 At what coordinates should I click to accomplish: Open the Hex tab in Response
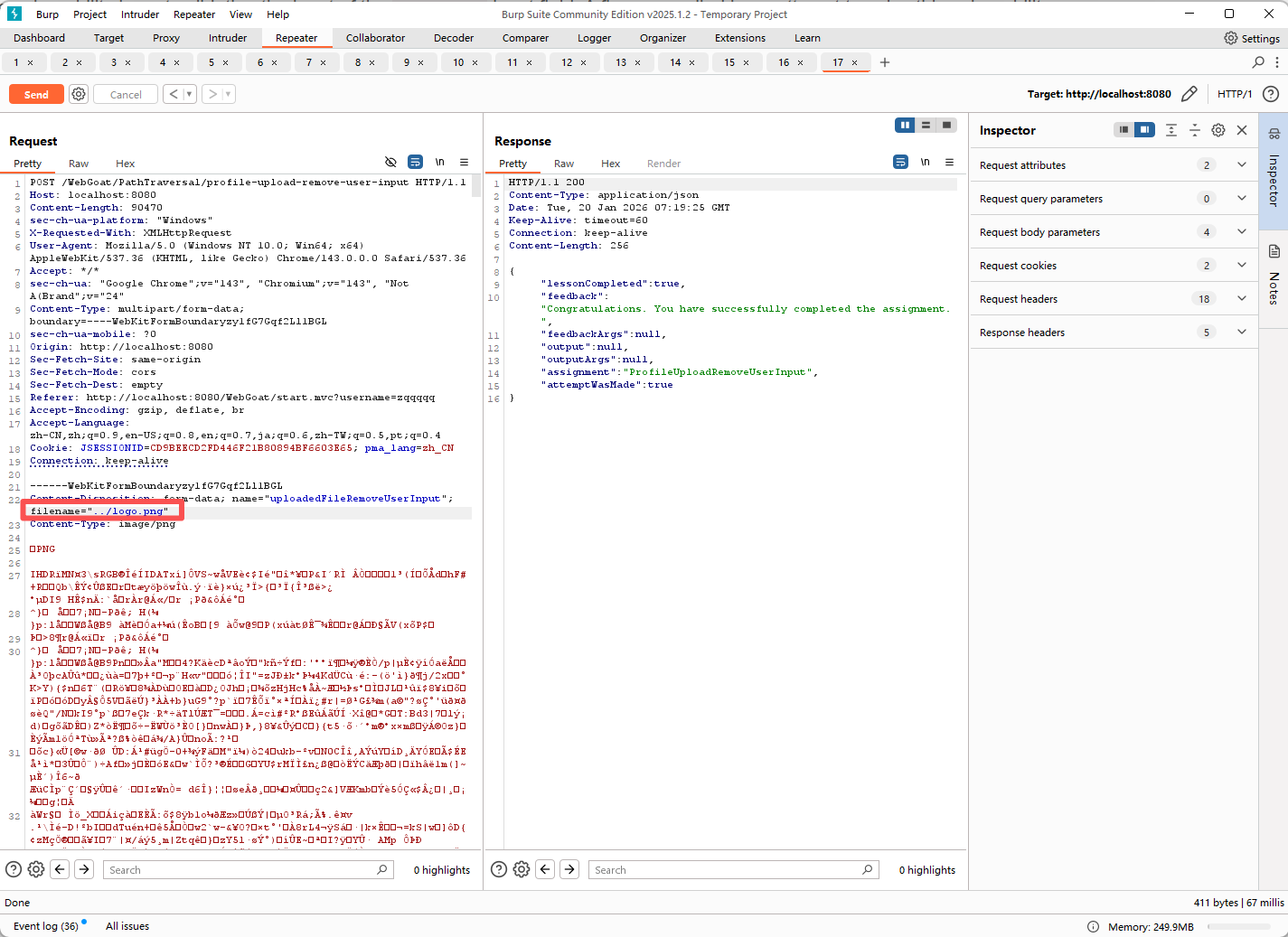pos(610,164)
